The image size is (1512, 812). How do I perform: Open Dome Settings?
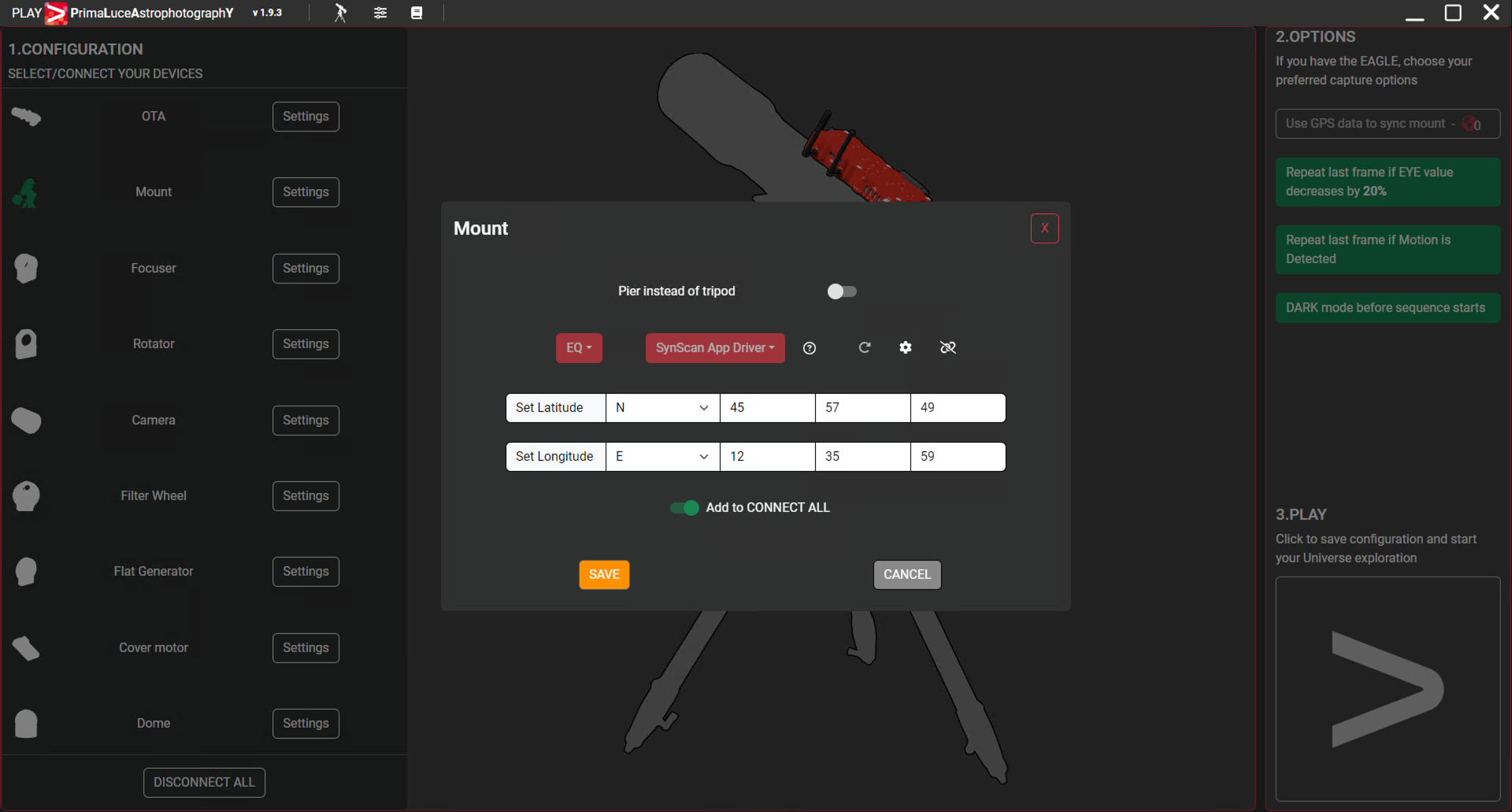point(306,724)
